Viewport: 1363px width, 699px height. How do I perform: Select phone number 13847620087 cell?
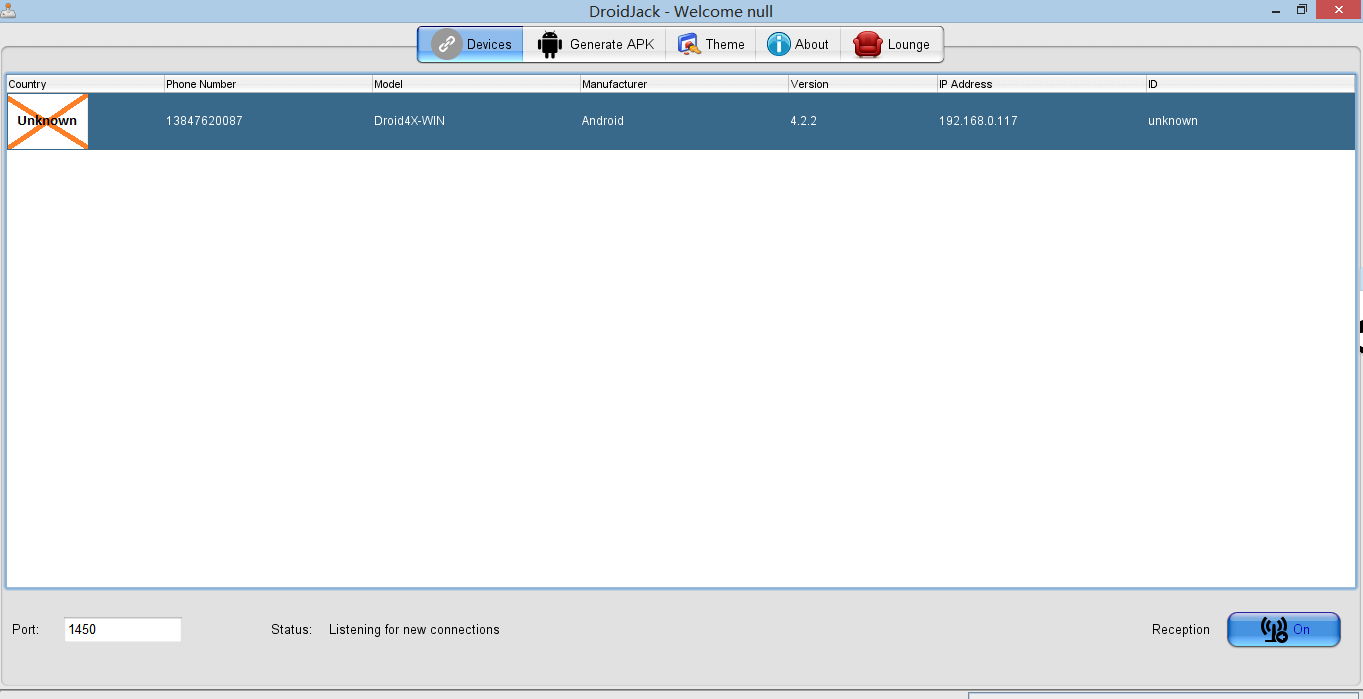pos(268,121)
